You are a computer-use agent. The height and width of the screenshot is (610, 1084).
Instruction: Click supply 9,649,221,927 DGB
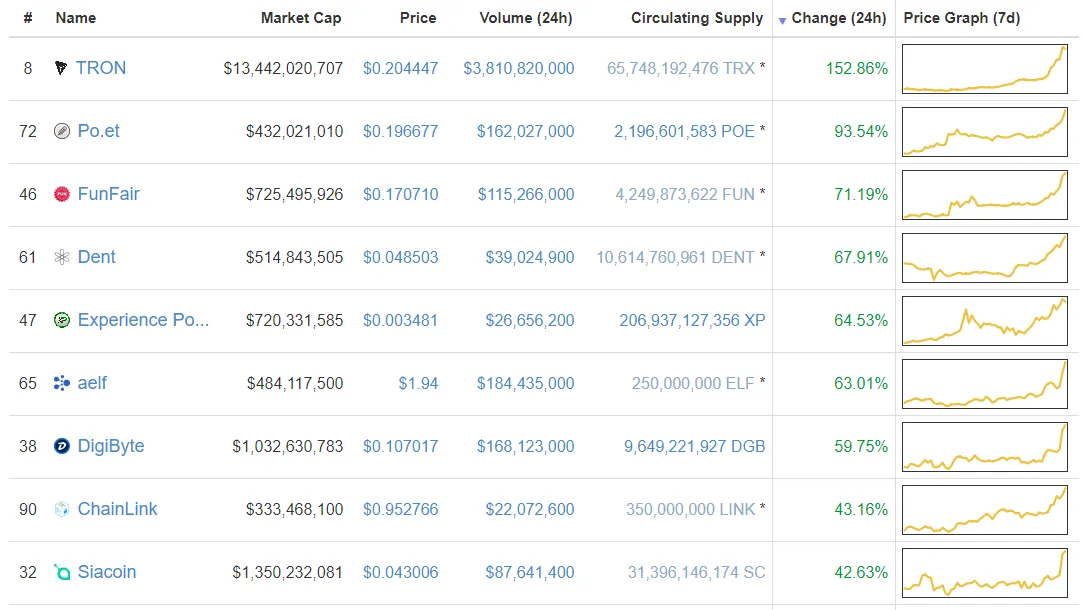coord(694,446)
